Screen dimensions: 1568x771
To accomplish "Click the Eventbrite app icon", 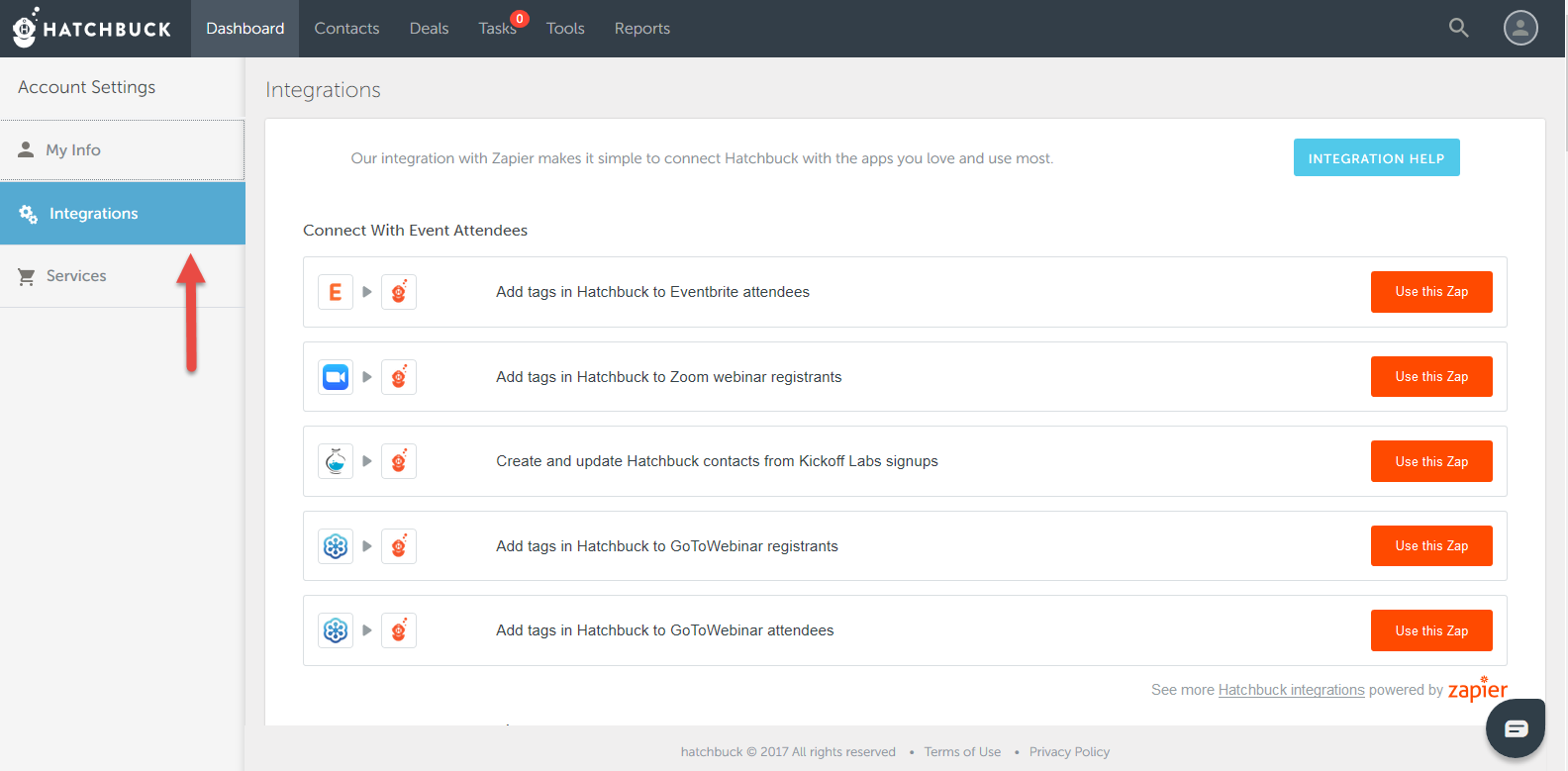I will (336, 292).
